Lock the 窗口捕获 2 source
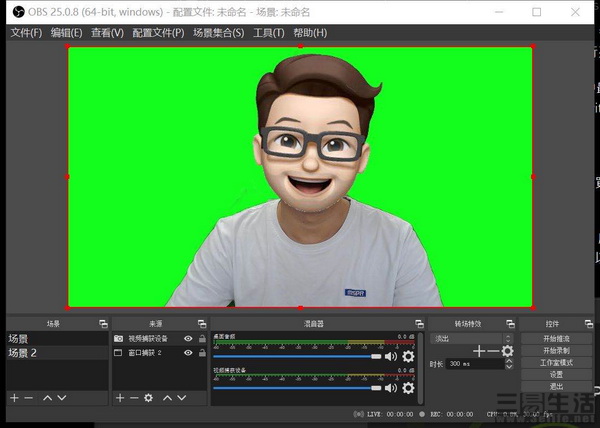Viewport: 600px width, 428px height. (202, 353)
